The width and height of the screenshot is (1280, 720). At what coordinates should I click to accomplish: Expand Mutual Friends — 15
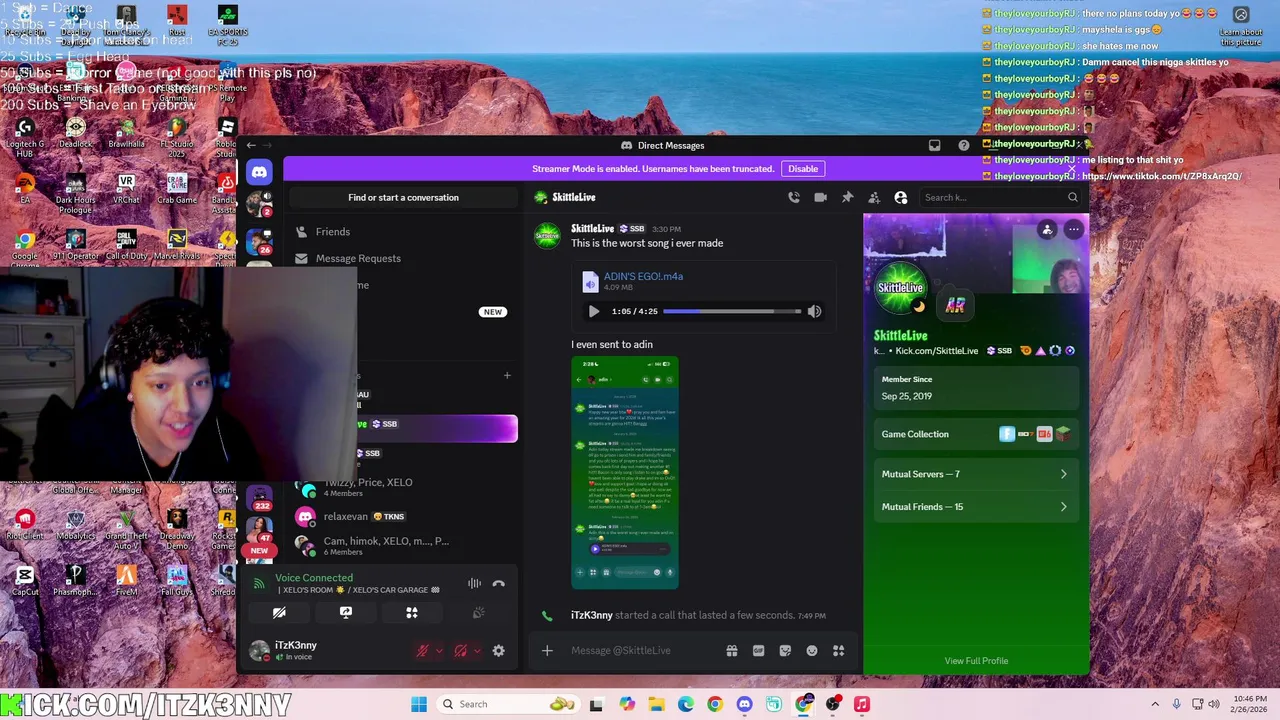click(x=975, y=507)
